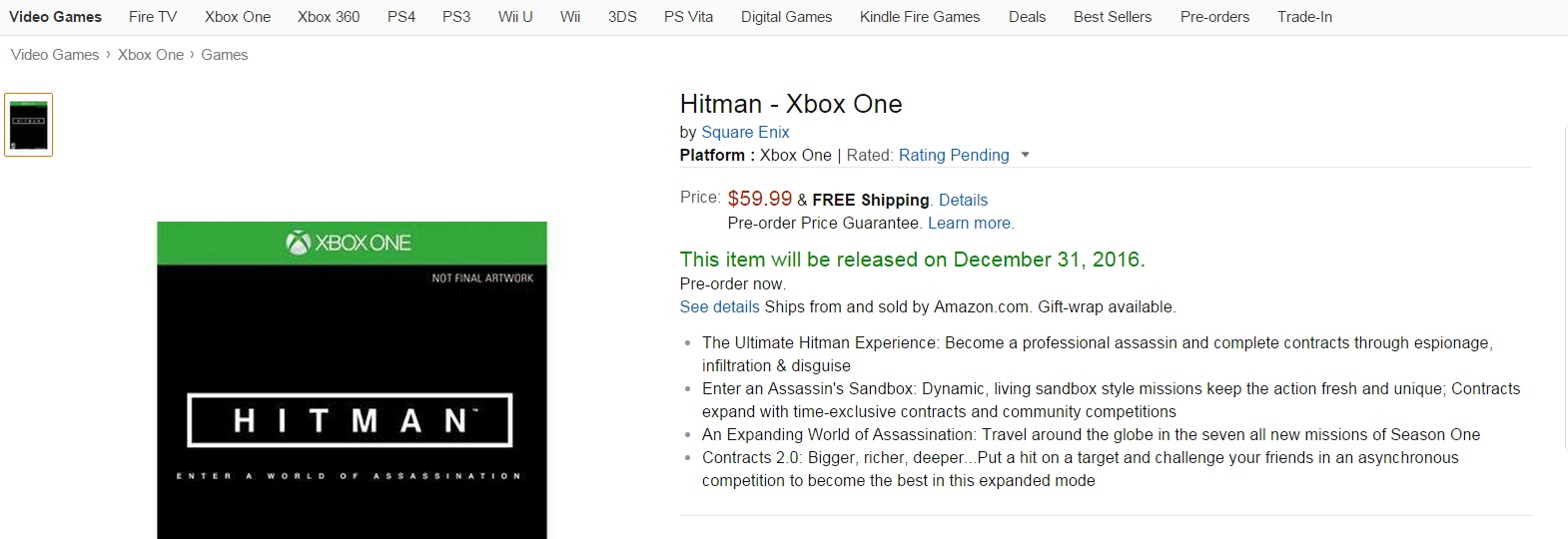The image size is (1568, 539).
Task: Go to the Xbox One menu tab
Action: [238, 17]
